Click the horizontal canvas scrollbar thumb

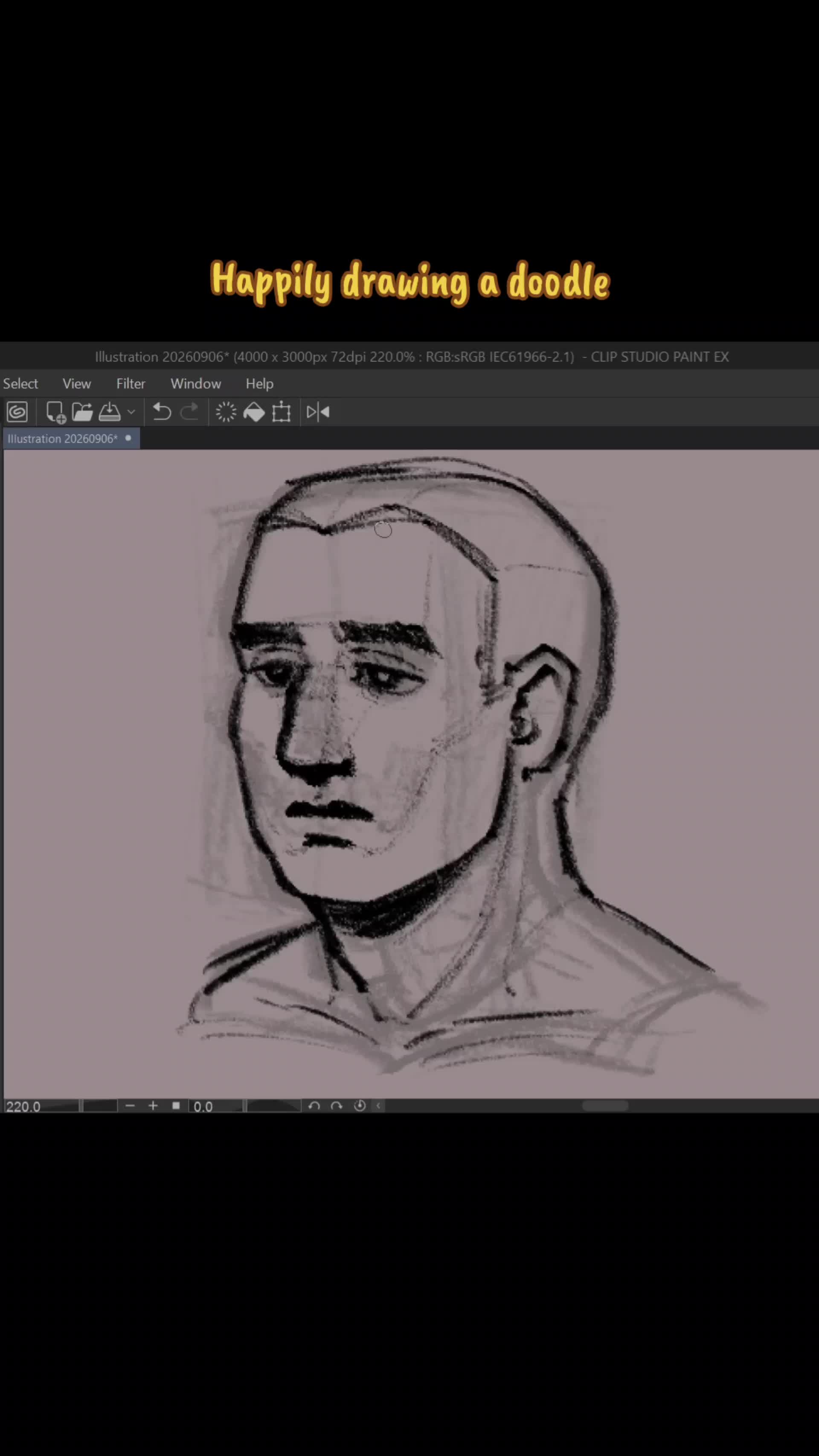pos(605,1106)
